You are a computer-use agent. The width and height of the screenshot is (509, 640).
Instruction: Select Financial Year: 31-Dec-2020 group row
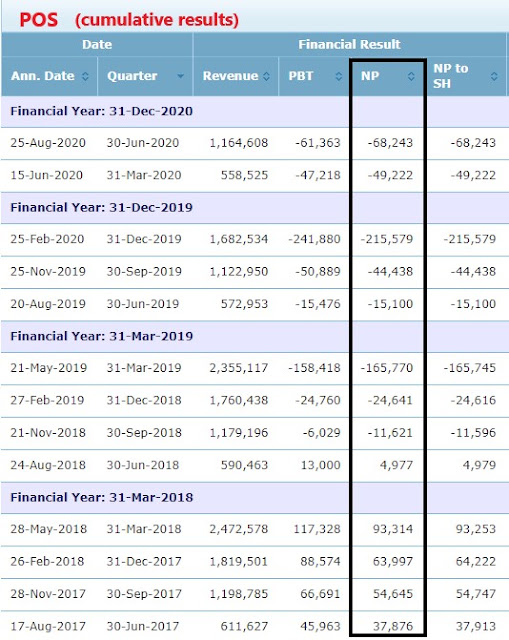point(255,111)
